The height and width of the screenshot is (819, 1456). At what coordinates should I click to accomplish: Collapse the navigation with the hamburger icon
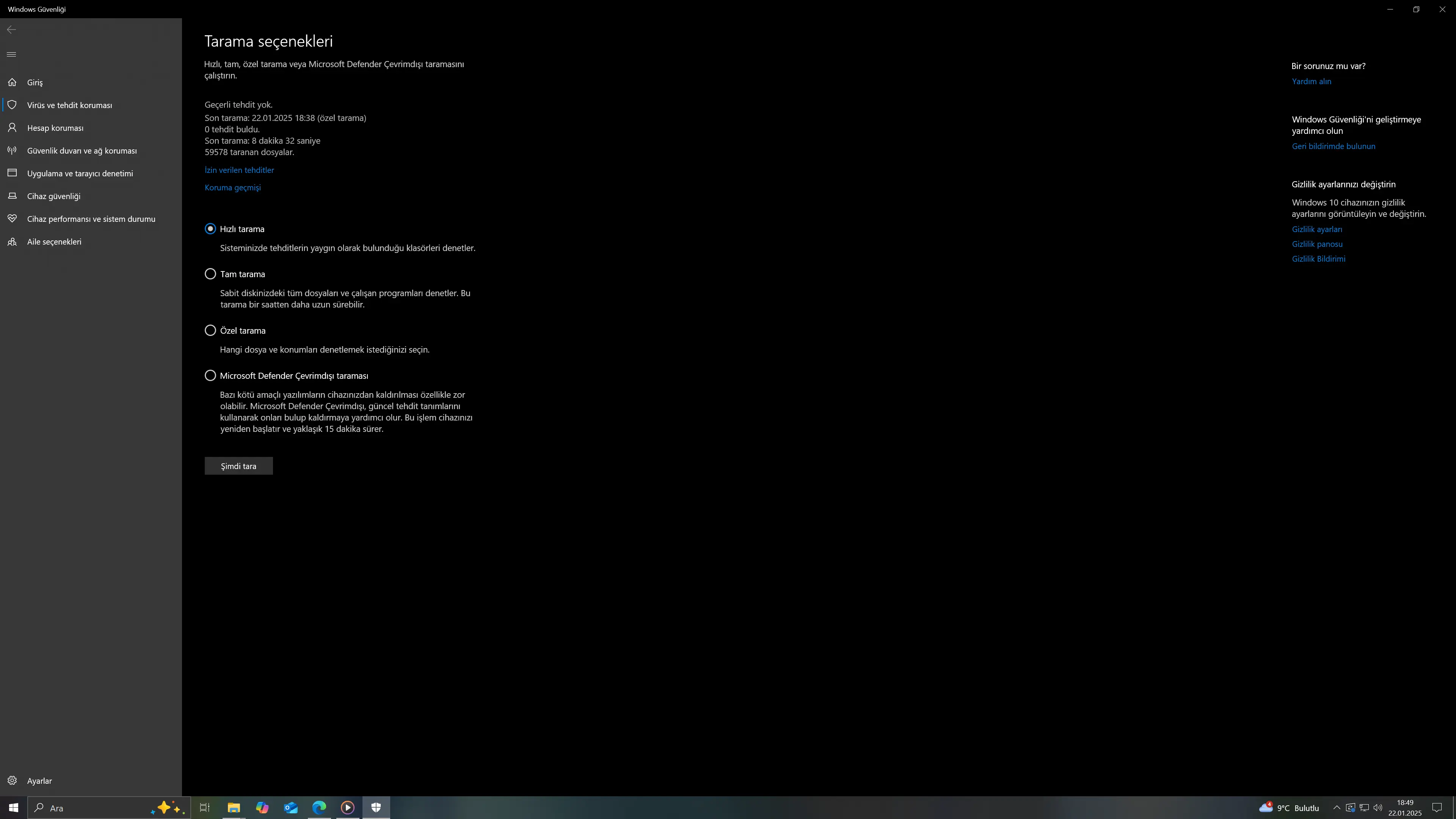11,54
